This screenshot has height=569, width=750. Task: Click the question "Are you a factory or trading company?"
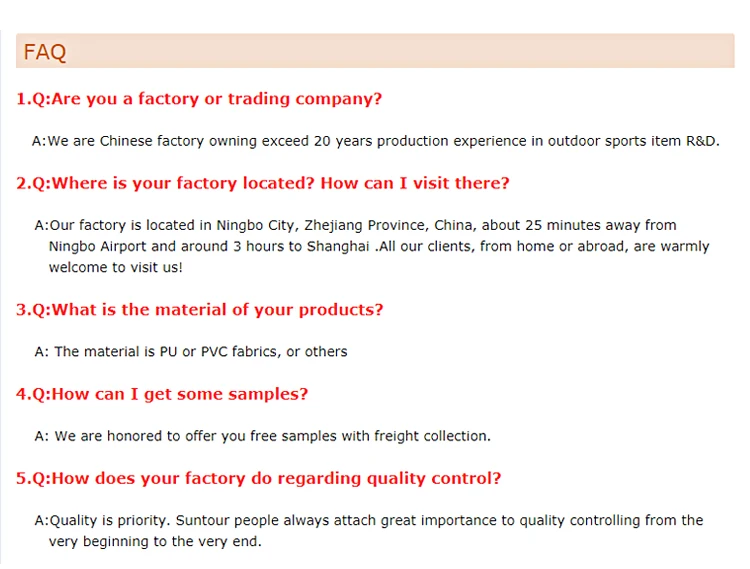tap(216, 99)
